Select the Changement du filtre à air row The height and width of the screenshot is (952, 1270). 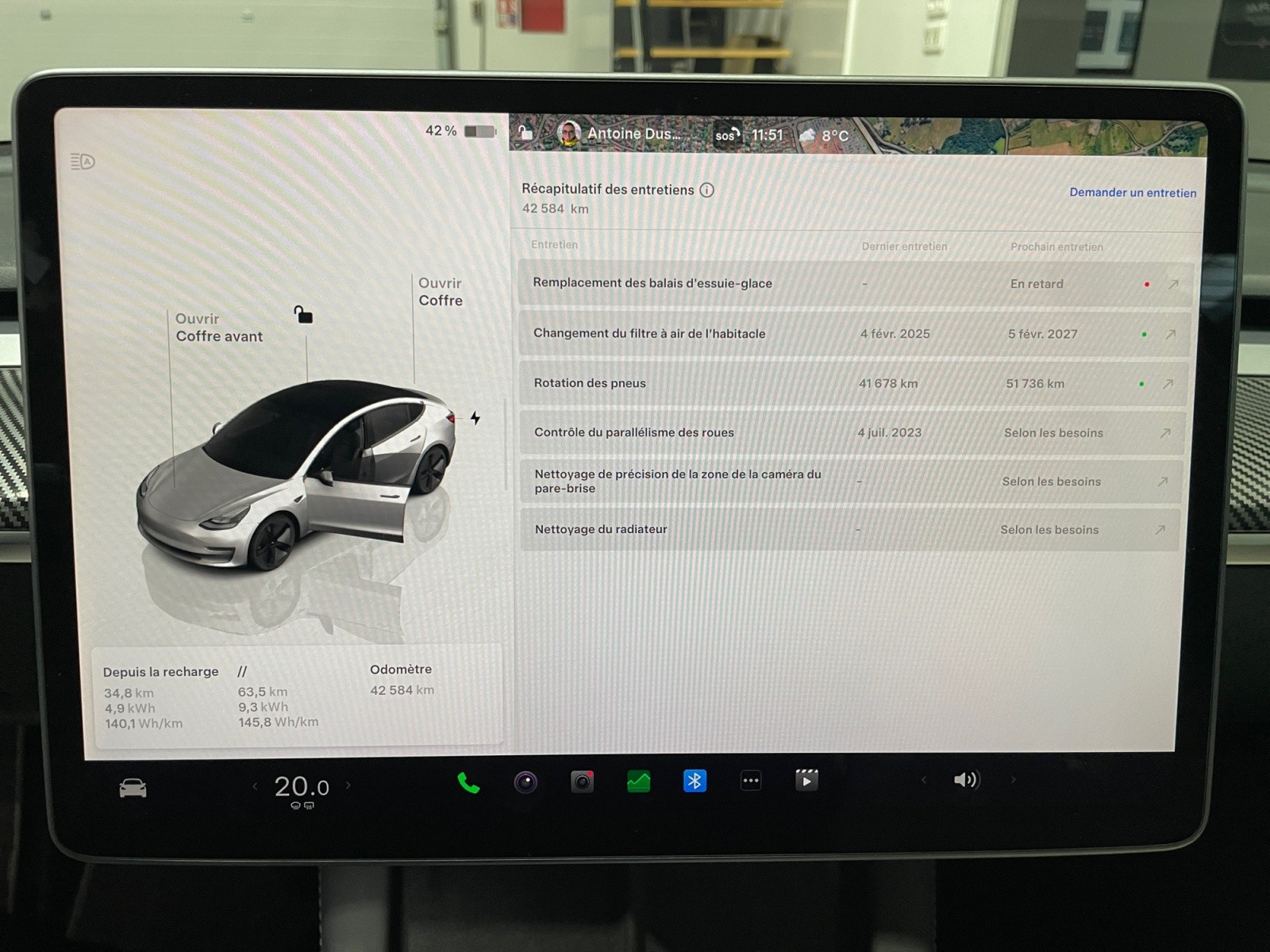tap(649, 334)
